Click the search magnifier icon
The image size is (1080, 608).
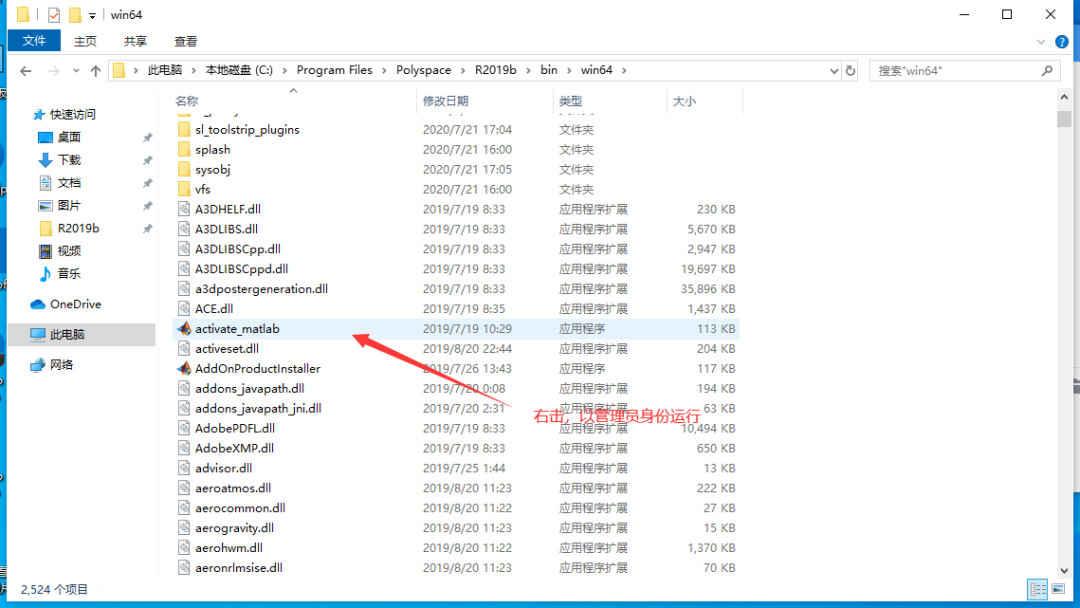click(x=1047, y=70)
